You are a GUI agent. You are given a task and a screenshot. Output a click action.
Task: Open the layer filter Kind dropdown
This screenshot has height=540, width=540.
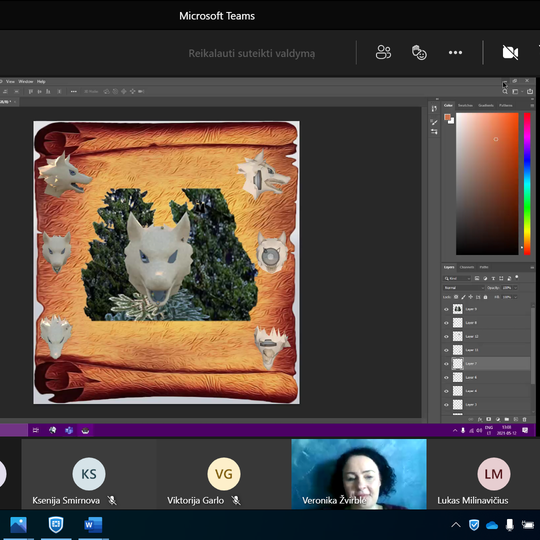(457, 278)
